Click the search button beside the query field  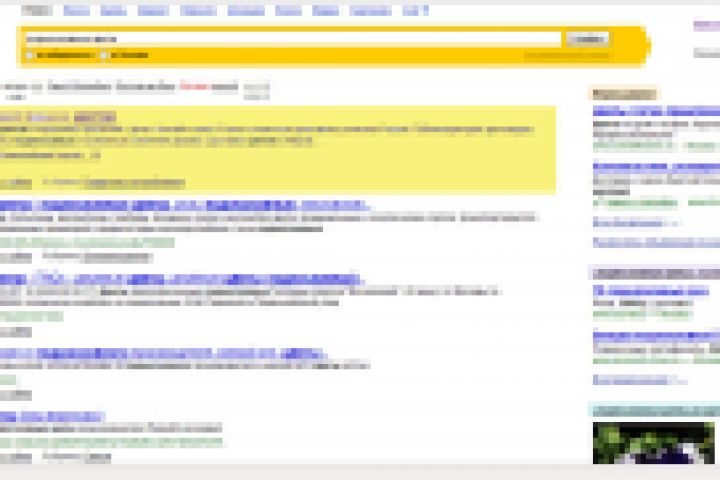pyautogui.click(x=588, y=39)
